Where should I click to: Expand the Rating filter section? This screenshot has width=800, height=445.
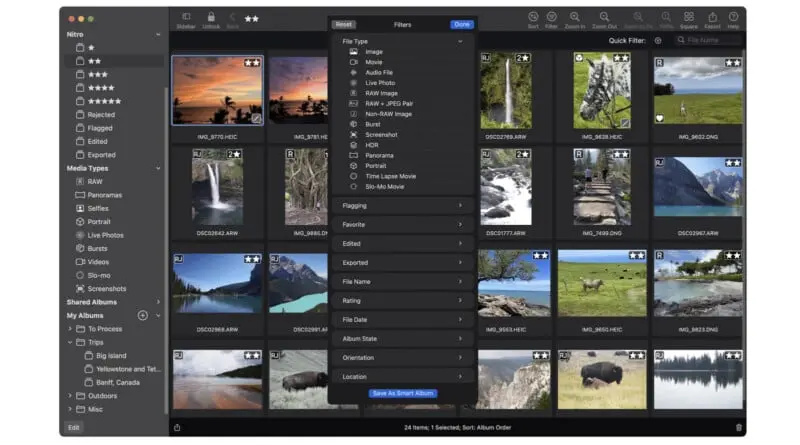(x=402, y=300)
